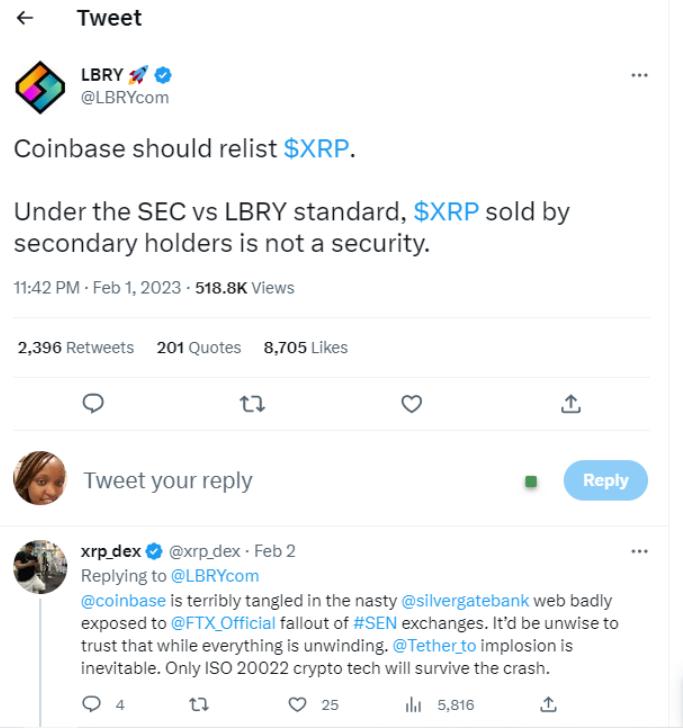Viewport: 683px width, 728px height.
Task: Reply to the LBRY tweet using the speech bubble icon
Action: coord(93,403)
